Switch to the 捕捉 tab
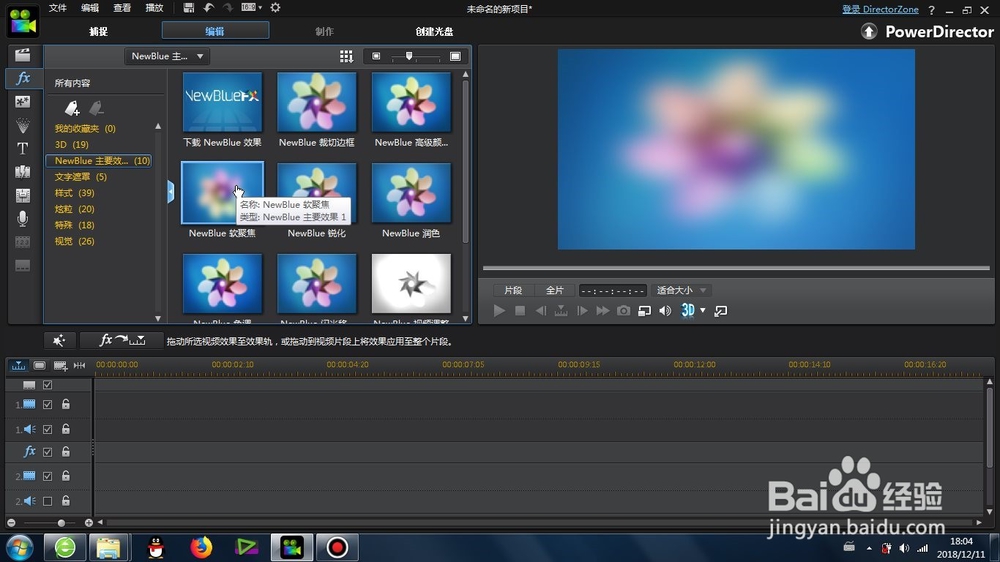1000x562 pixels. [x=98, y=31]
